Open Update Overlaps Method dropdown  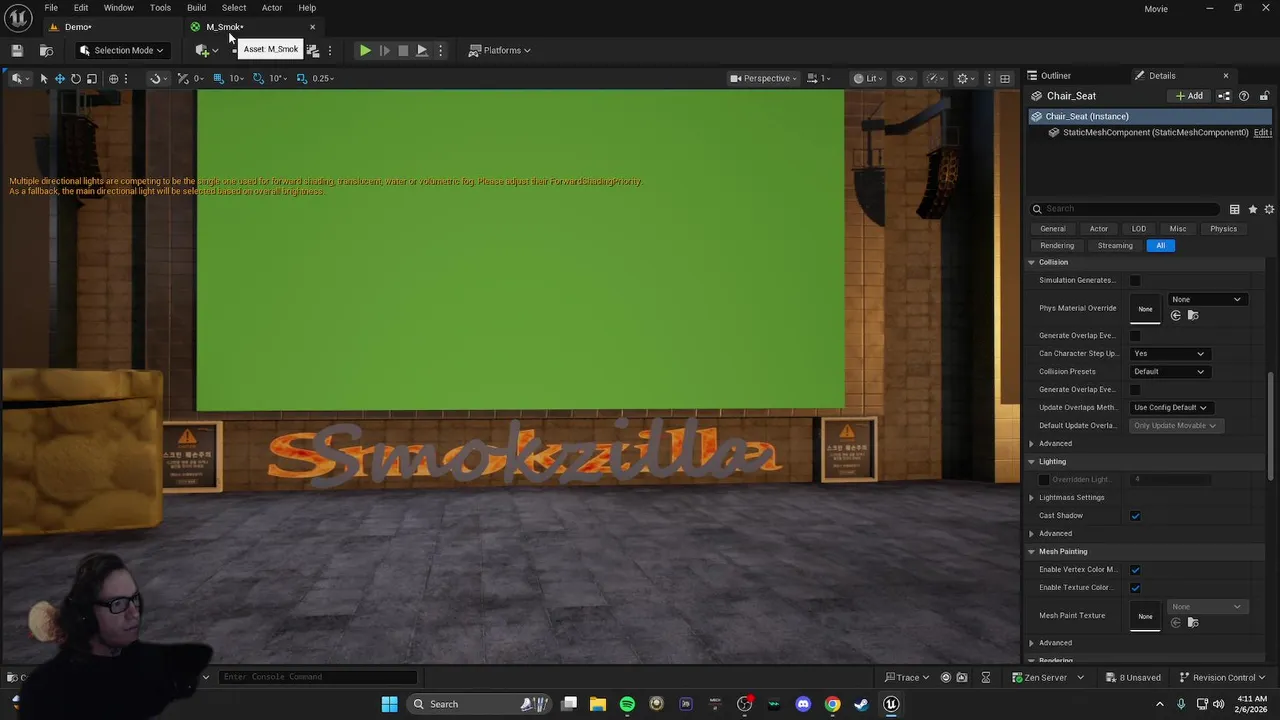1173,407
